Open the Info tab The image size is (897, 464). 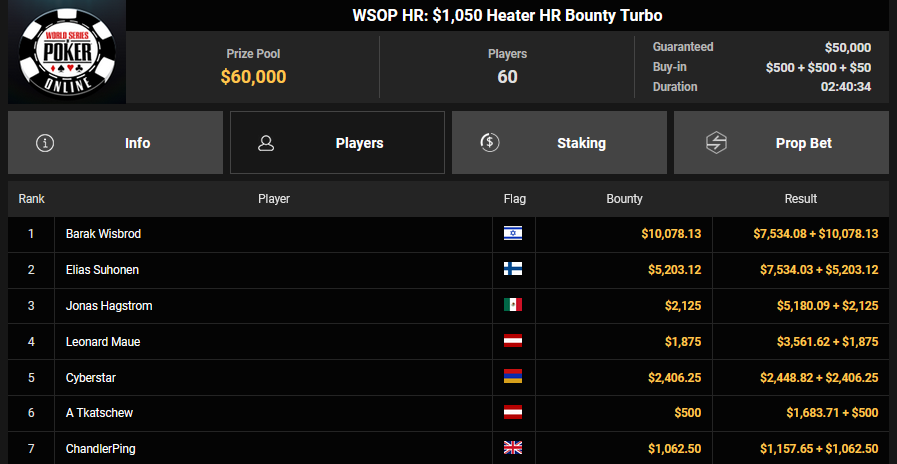(x=137, y=143)
